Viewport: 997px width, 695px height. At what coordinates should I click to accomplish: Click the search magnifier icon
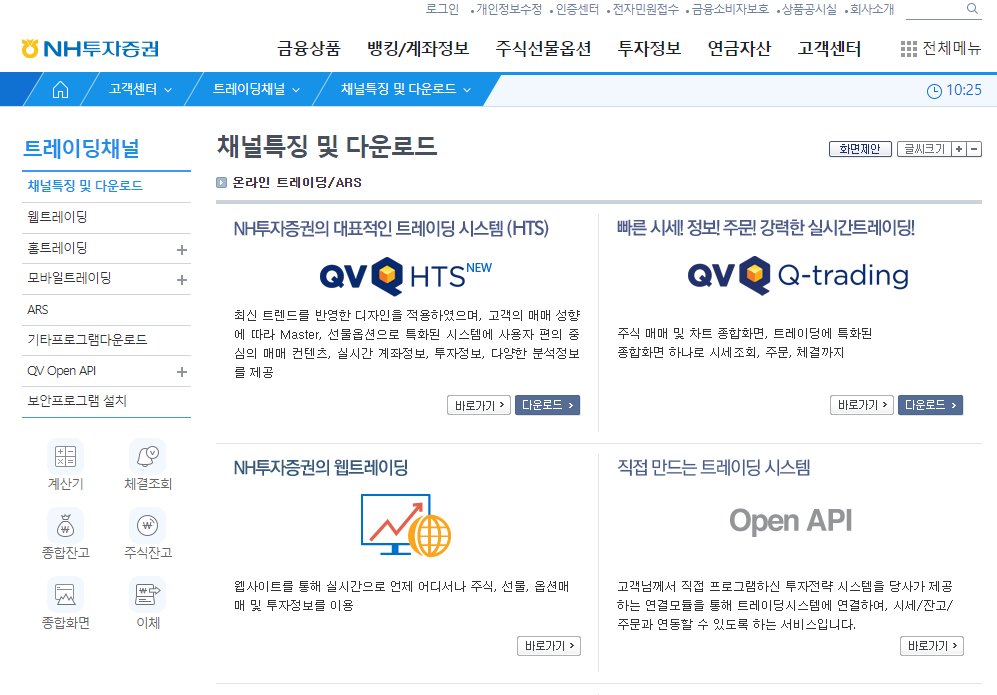pyautogui.click(x=972, y=9)
